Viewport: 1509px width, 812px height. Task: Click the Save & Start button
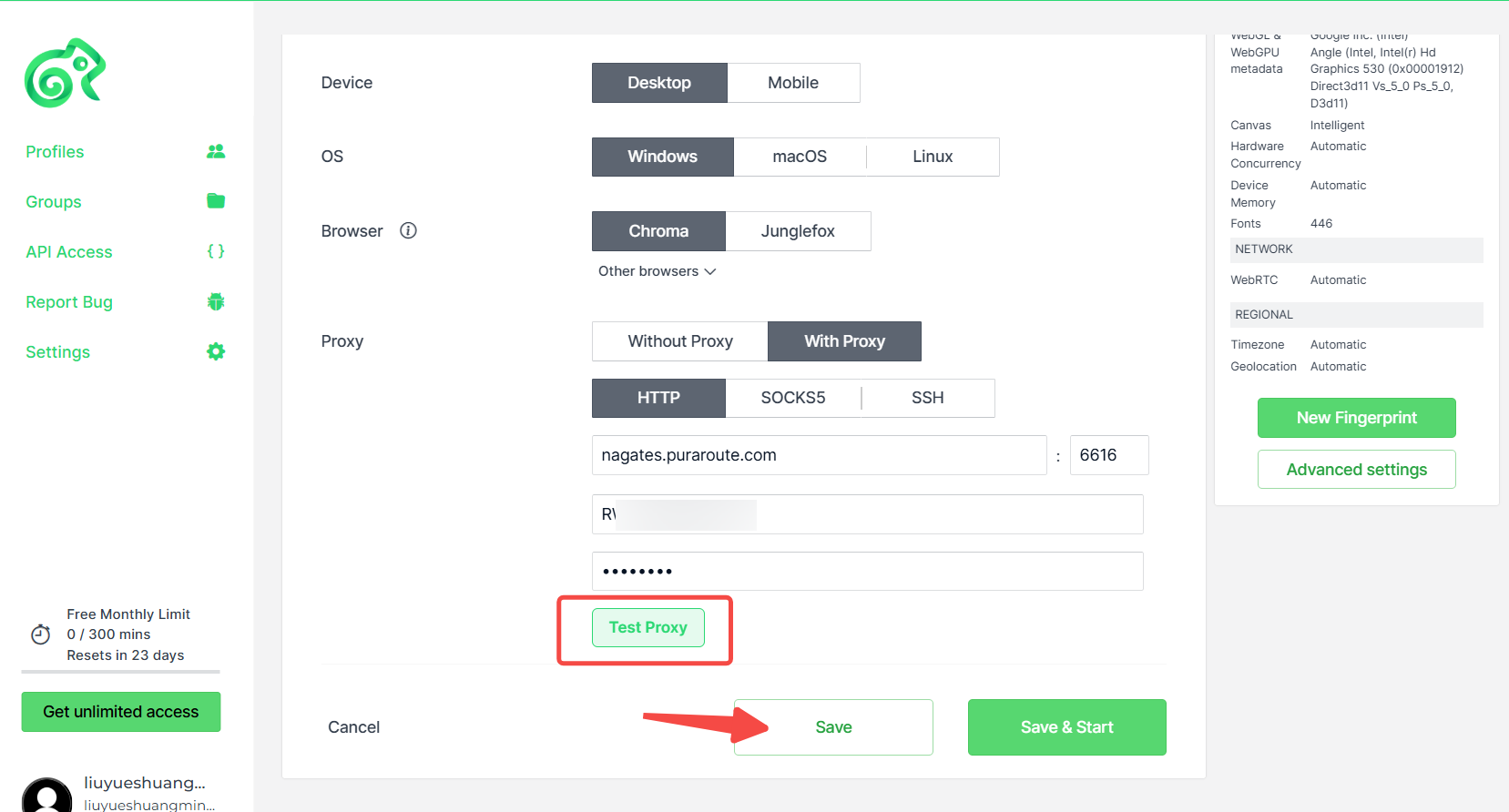coord(1067,727)
